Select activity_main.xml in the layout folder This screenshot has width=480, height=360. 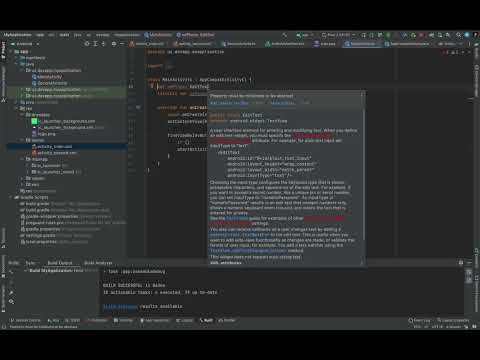(54, 147)
